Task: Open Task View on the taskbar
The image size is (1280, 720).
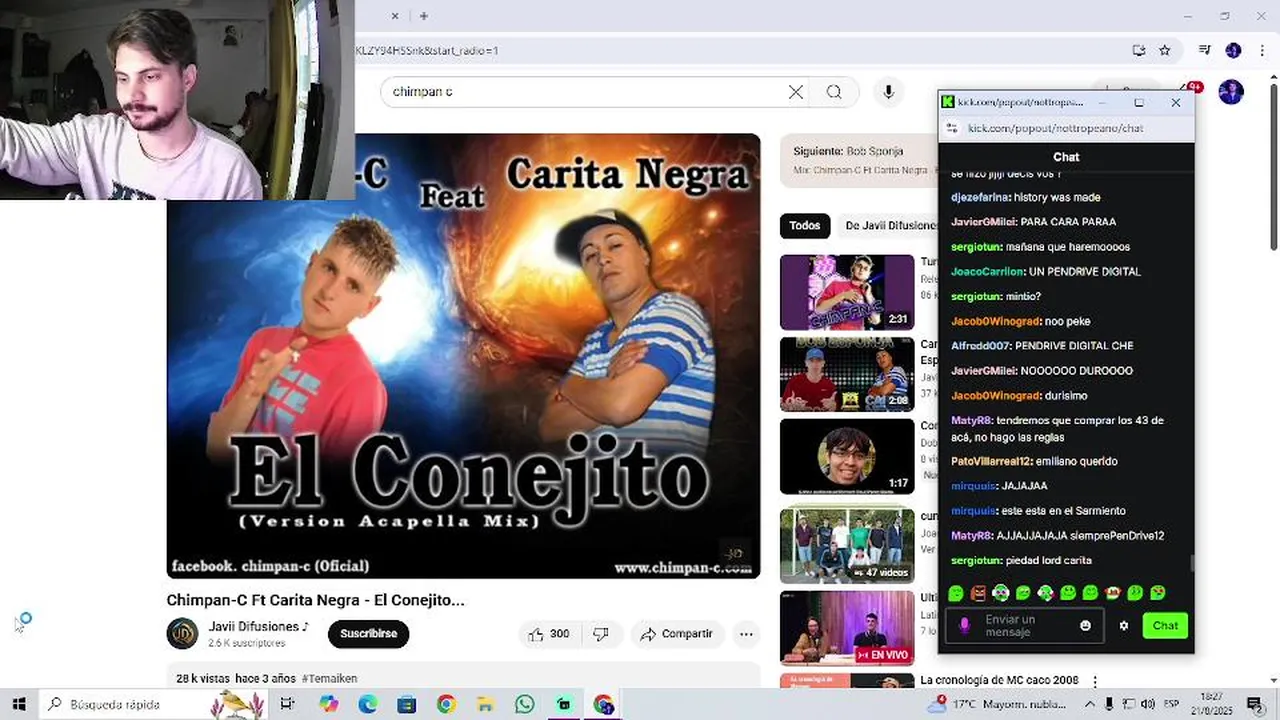Action: [x=287, y=704]
